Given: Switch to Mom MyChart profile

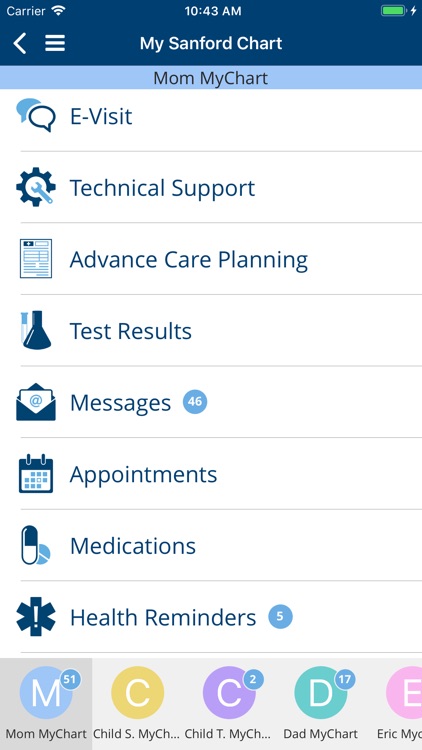Looking at the screenshot, I should coord(46,704).
